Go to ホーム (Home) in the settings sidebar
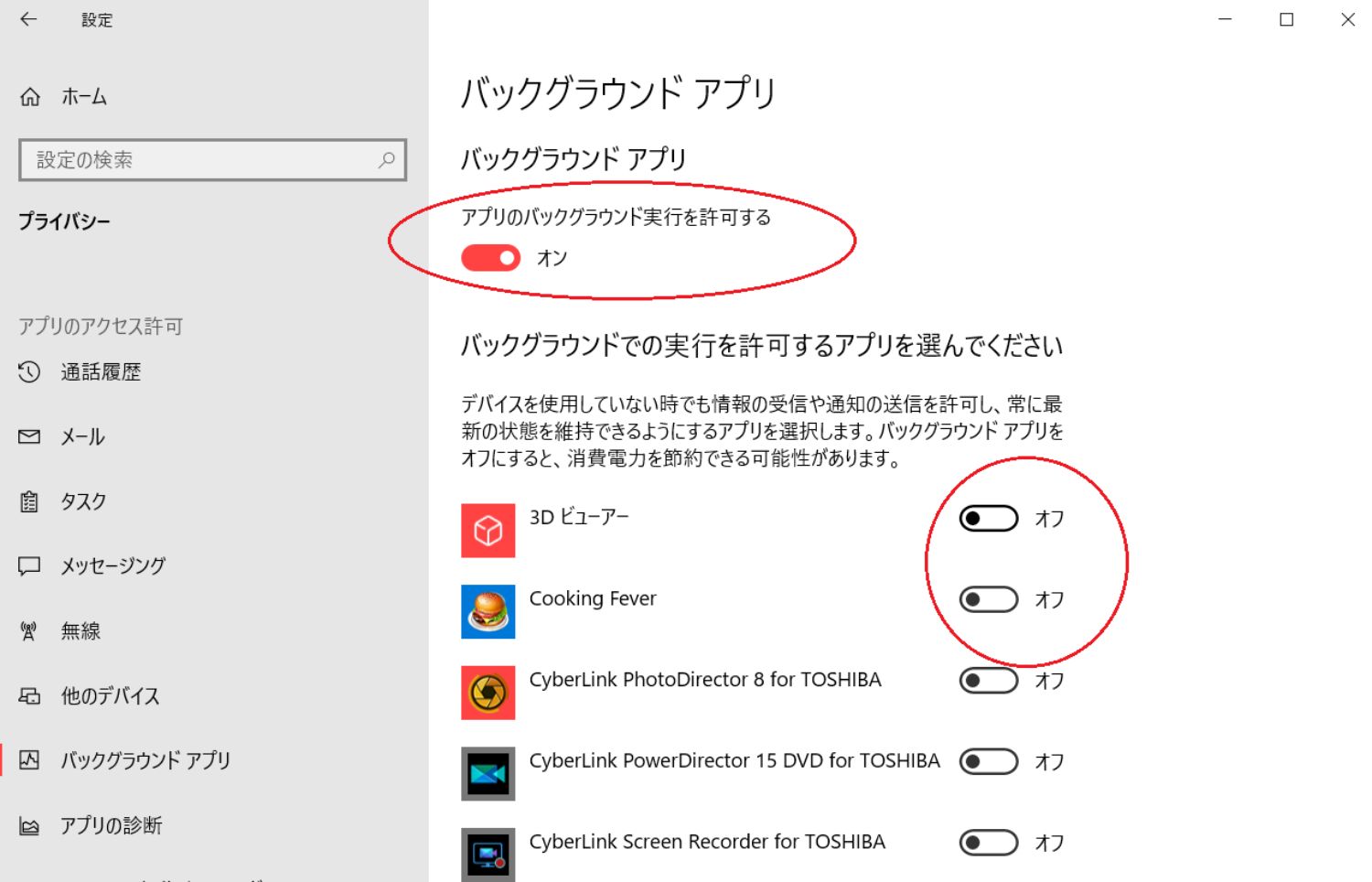The image size is (1372, 882). (83, 97)
